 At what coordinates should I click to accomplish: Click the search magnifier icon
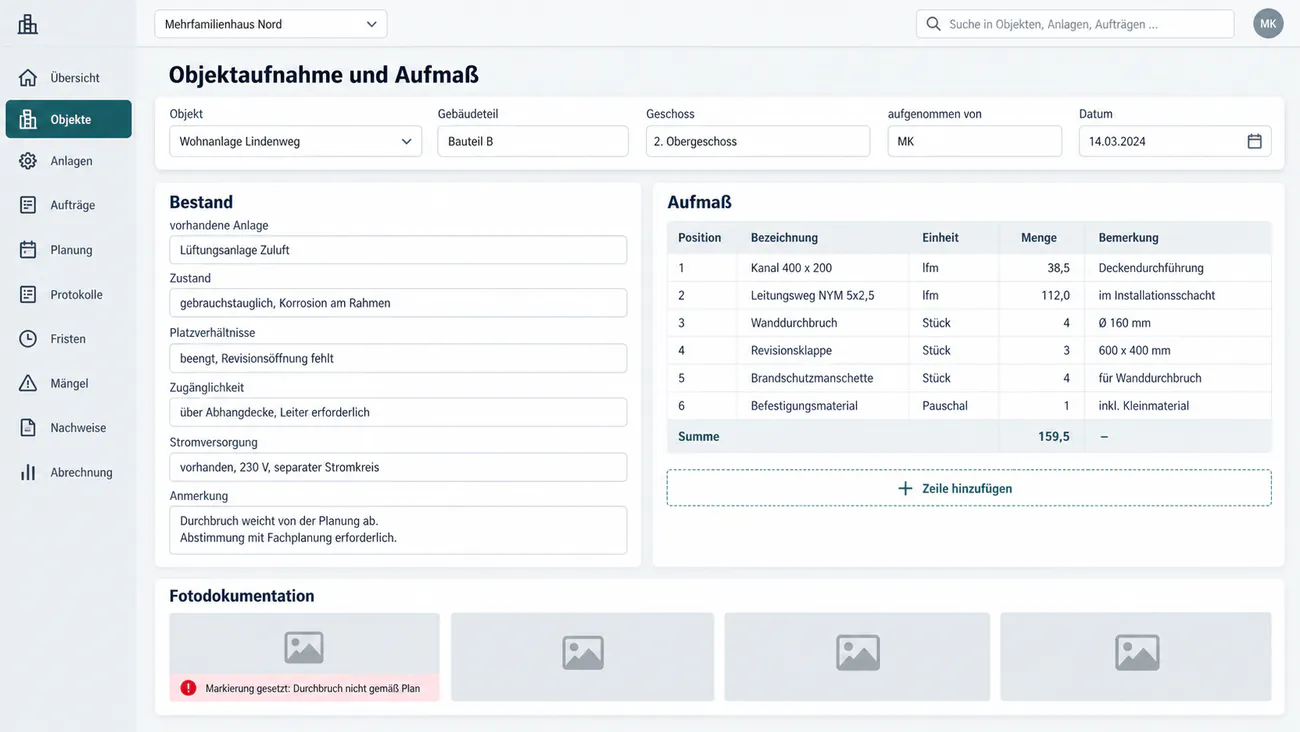point(933,24)
